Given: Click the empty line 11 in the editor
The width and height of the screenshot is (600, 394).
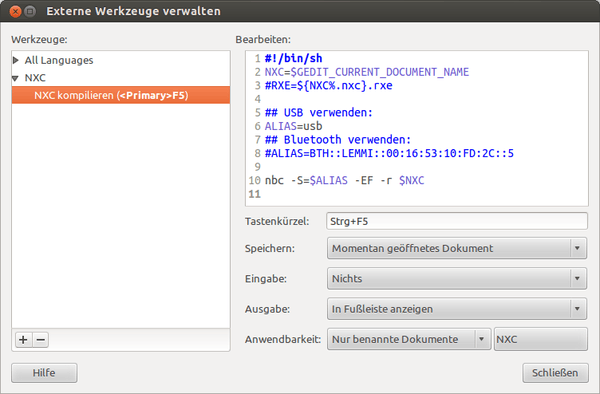Looking at the screenshot, I should (x=417, y=194).
